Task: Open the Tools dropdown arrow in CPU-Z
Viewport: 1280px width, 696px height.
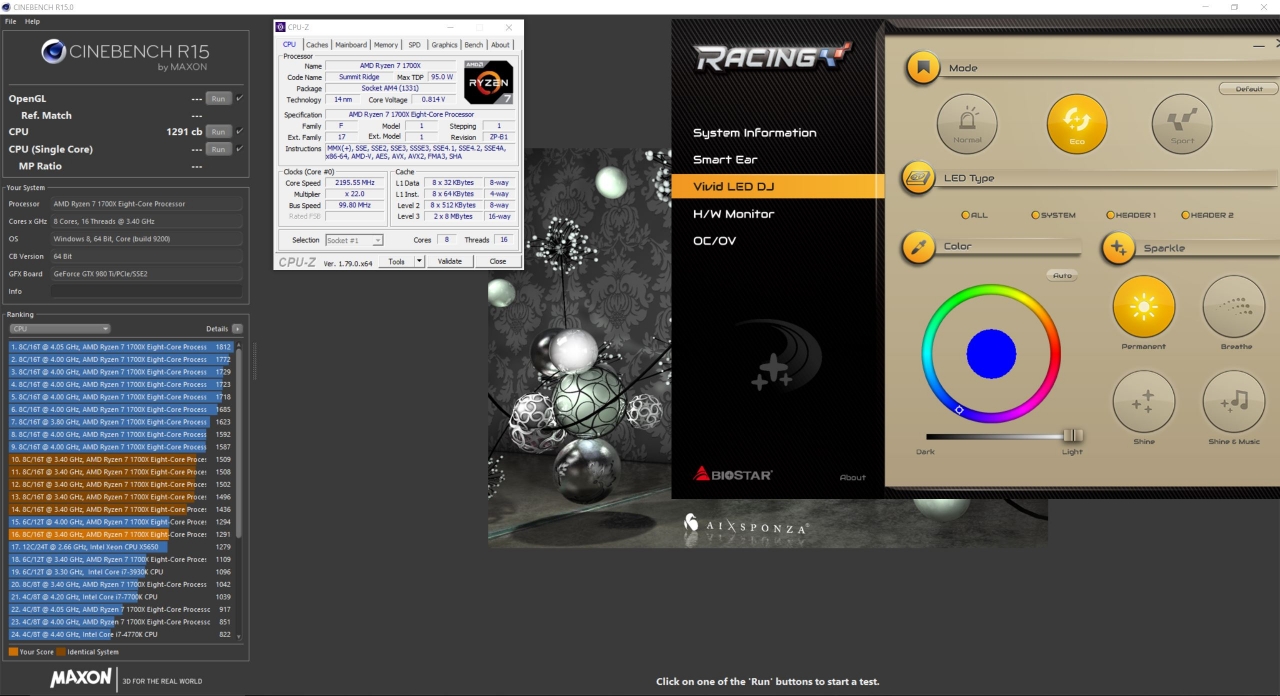Action: pos(419,261)
